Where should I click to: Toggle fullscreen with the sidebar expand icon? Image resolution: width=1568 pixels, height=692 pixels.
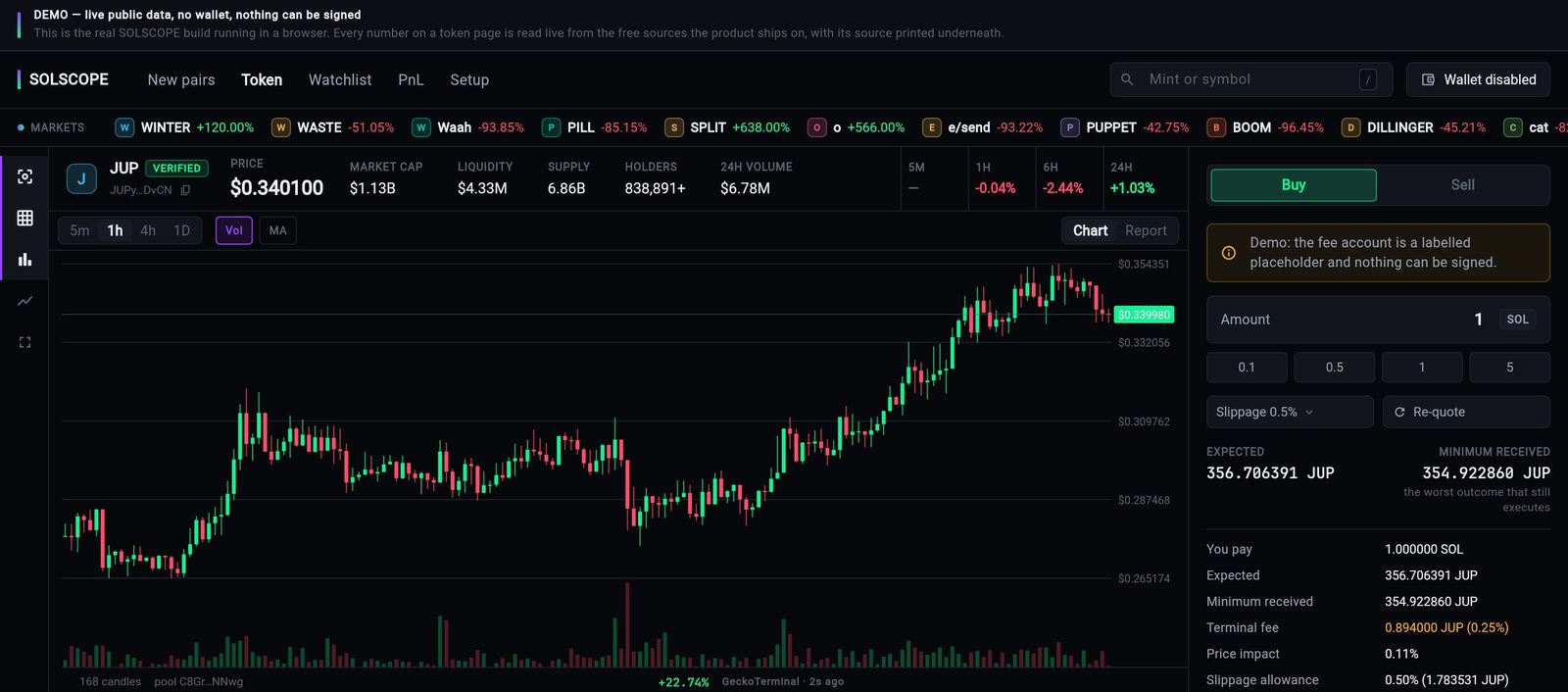pyautogui.click(x=25, y=342)
